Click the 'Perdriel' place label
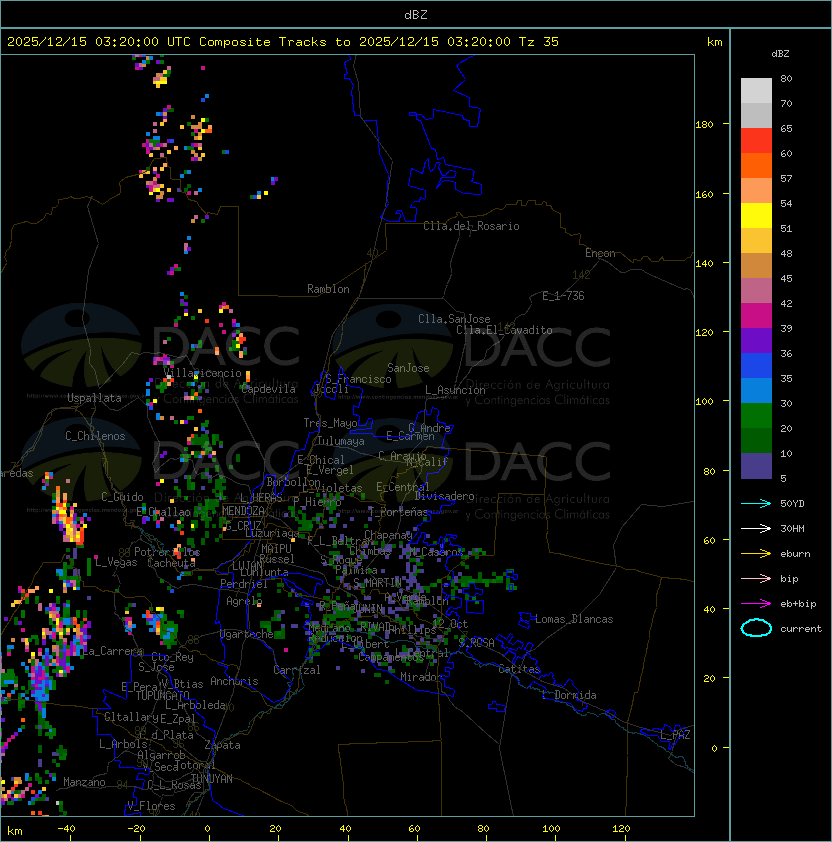Viewport: 832px width, 842px height. coord(244,584)
